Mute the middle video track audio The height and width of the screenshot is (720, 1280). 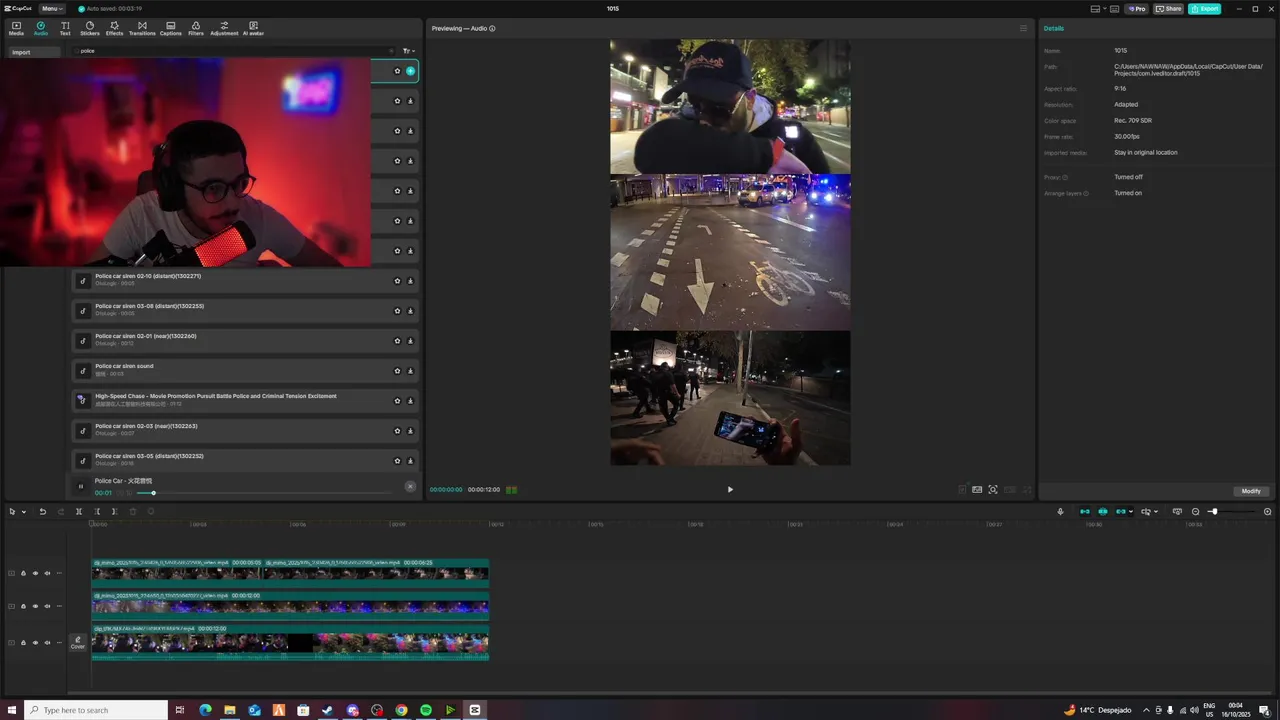47,606
